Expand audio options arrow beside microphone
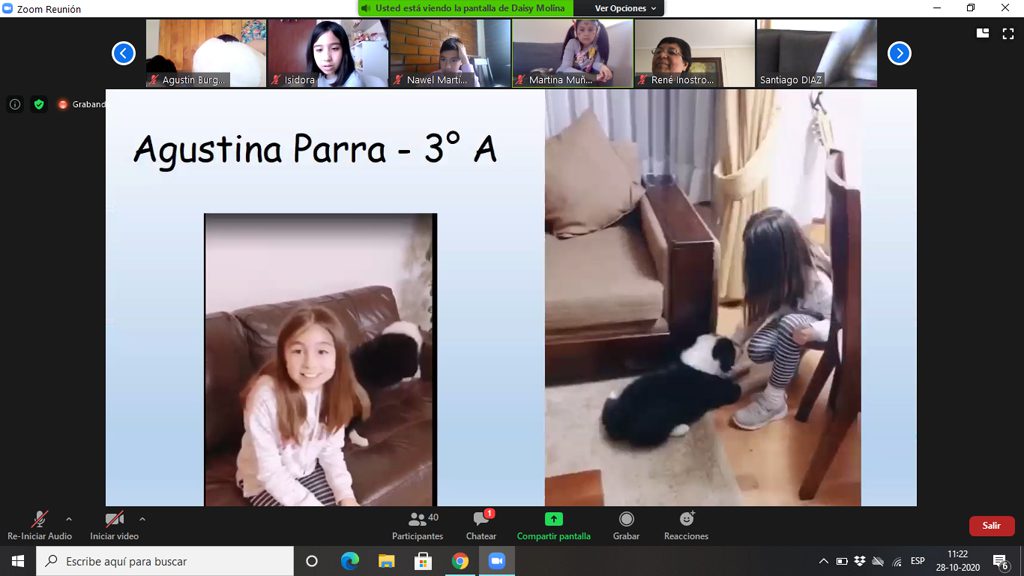This screenshot has width=1024, height=576. click(x=69, y=519)
